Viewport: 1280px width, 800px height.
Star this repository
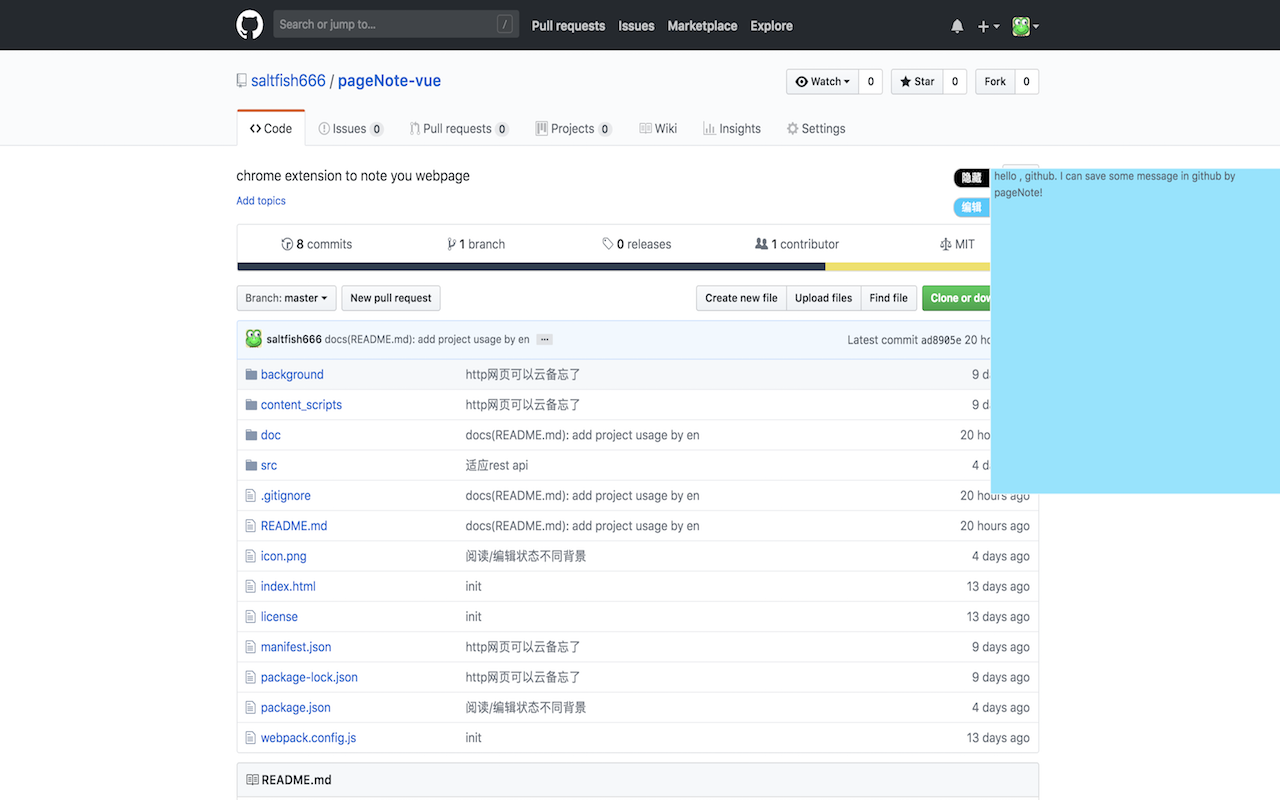click(x=916, y=82)
